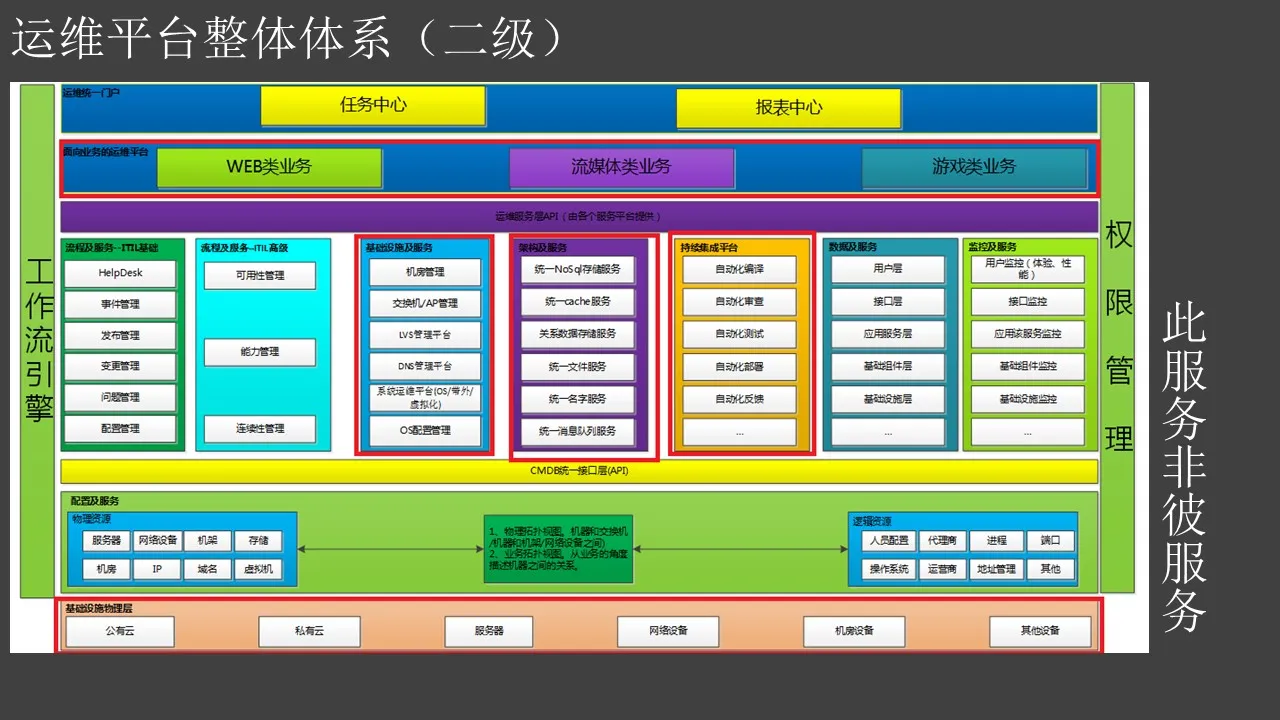Viewport: 1280px width, 720px height.
Task: Click the 人员配置 box
Action: [x=889, y=541]
